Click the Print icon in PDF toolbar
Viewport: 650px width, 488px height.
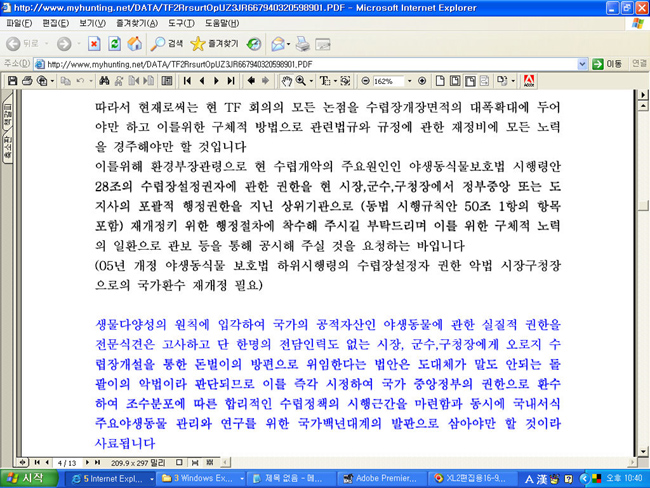coord(27,80)
